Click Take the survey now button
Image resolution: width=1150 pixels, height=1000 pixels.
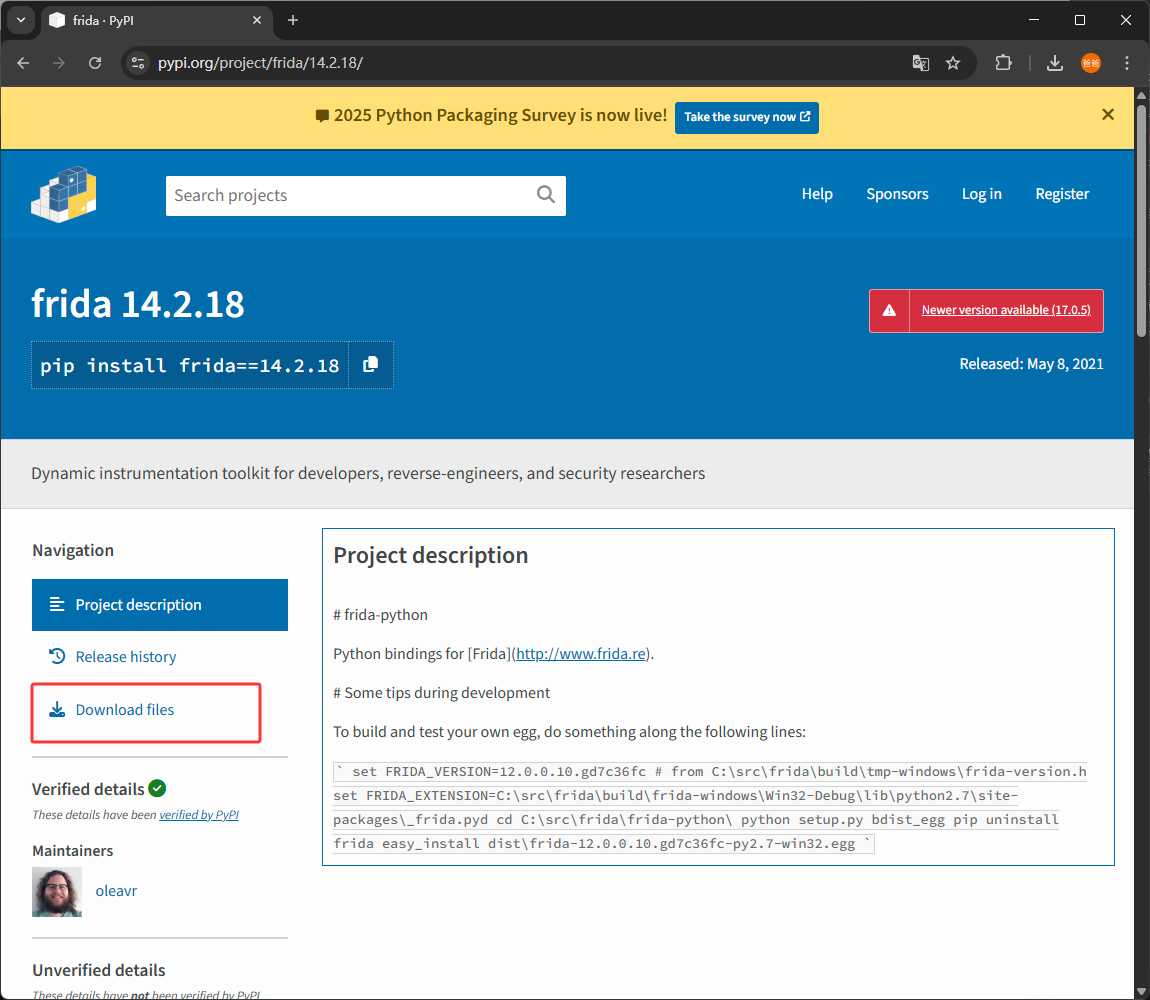pyautogui.click(x=747, y=117)
